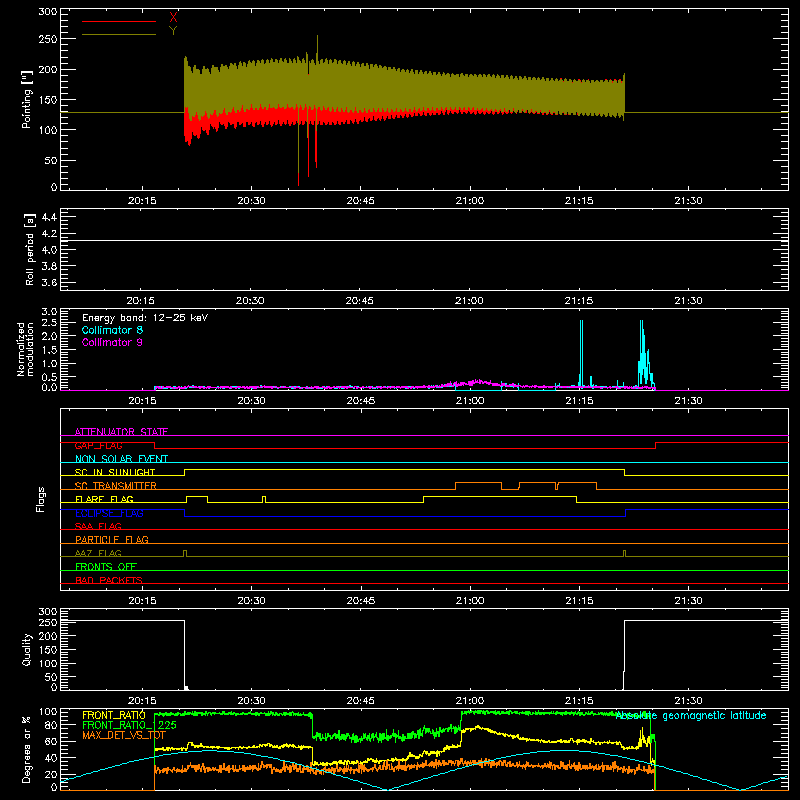Click the 0.5 tick on modulation axis
Image resolution: width=800 pixels, height=800 pixels.
click(x=49, y=377)
